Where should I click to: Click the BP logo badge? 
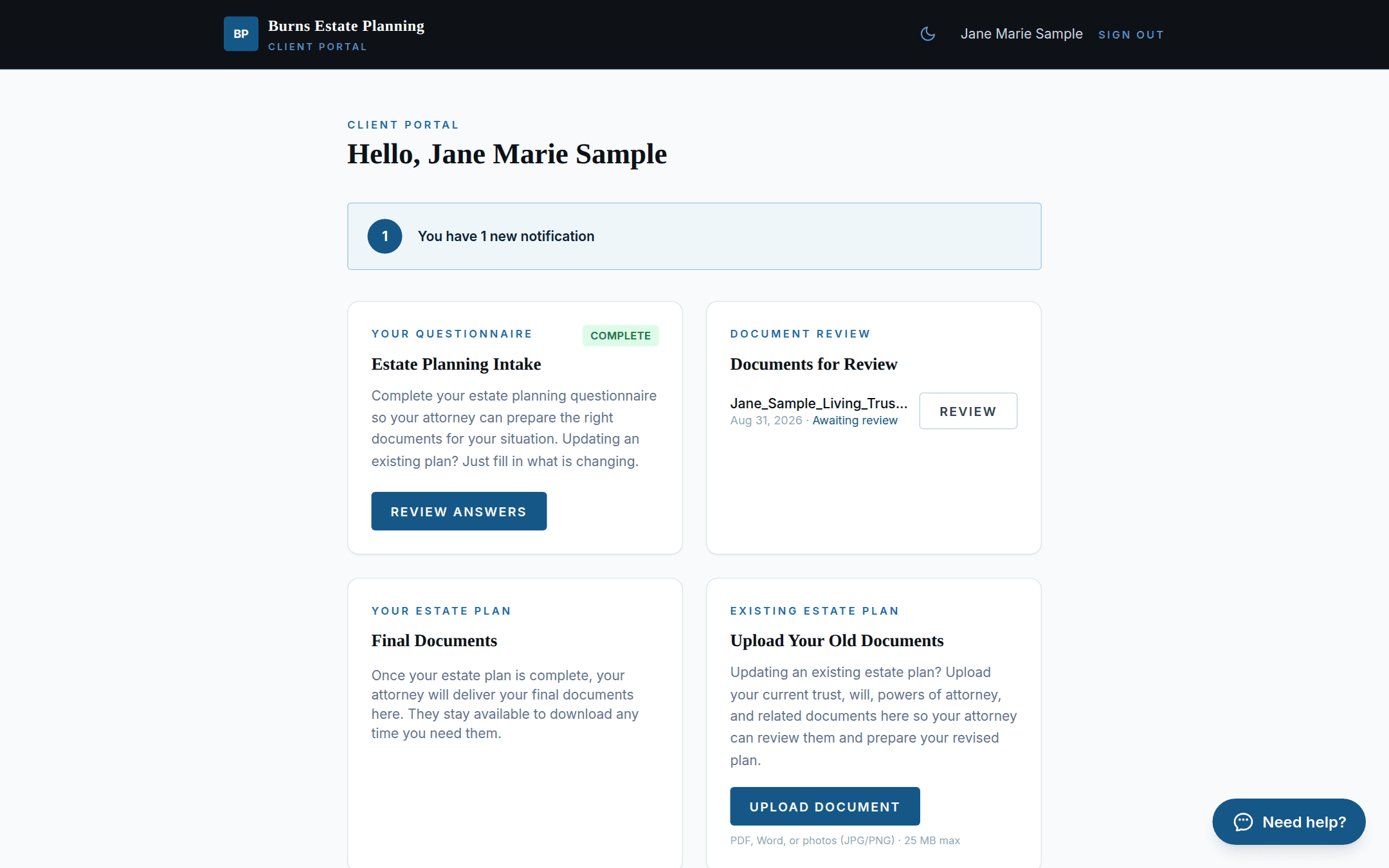pos(241,34)
